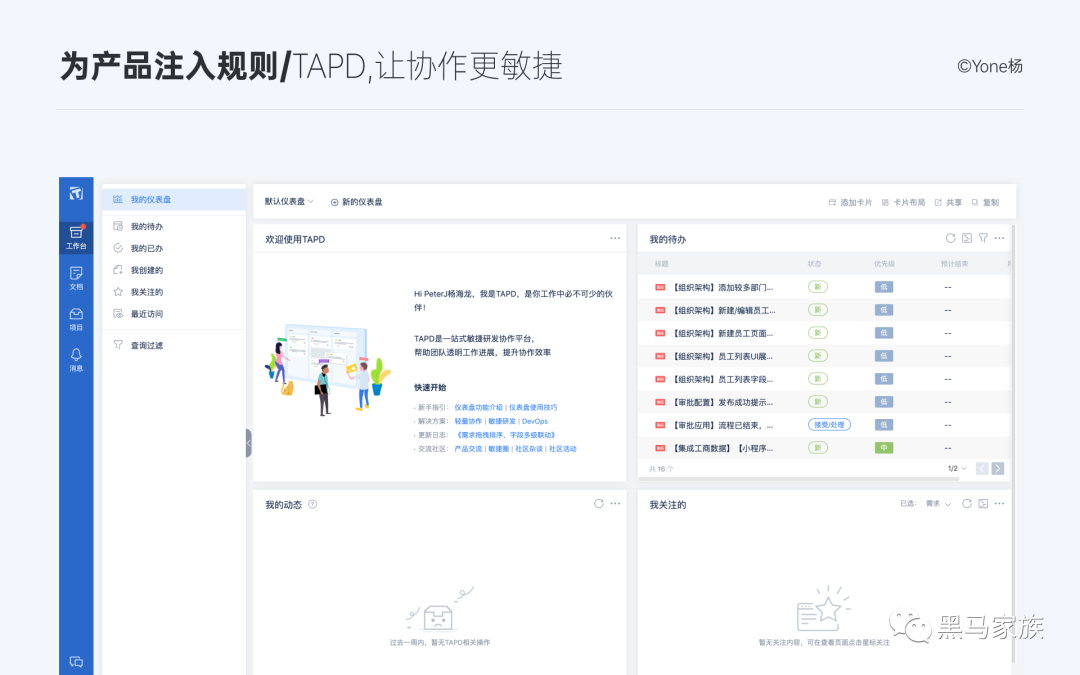Sort by the 优先级 column header
Image resolution: width=1080 pixels, height=675 pixels.
[x=884, y=264]
